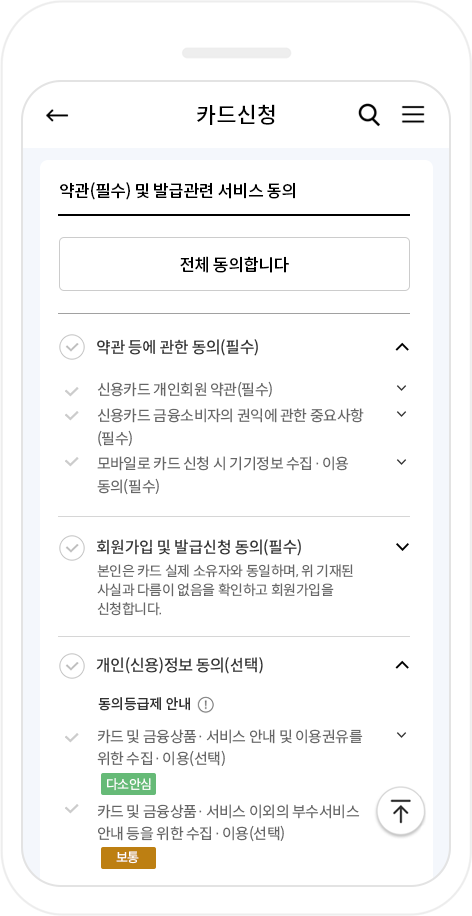Collapse 개인(신용)정보 동의 section chevron
Screen dimensions: 472x916
402,665
